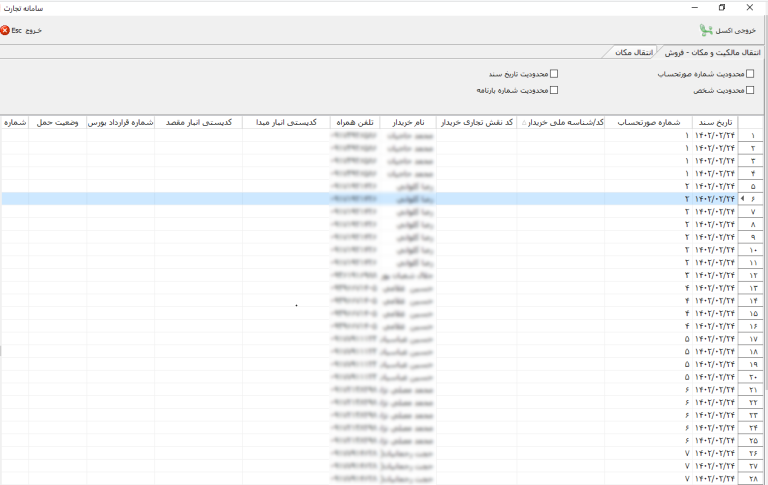Click sort arrow in کد/شناسه ملی خریدار header
The image size is (768, 485).
coord(524,123)
